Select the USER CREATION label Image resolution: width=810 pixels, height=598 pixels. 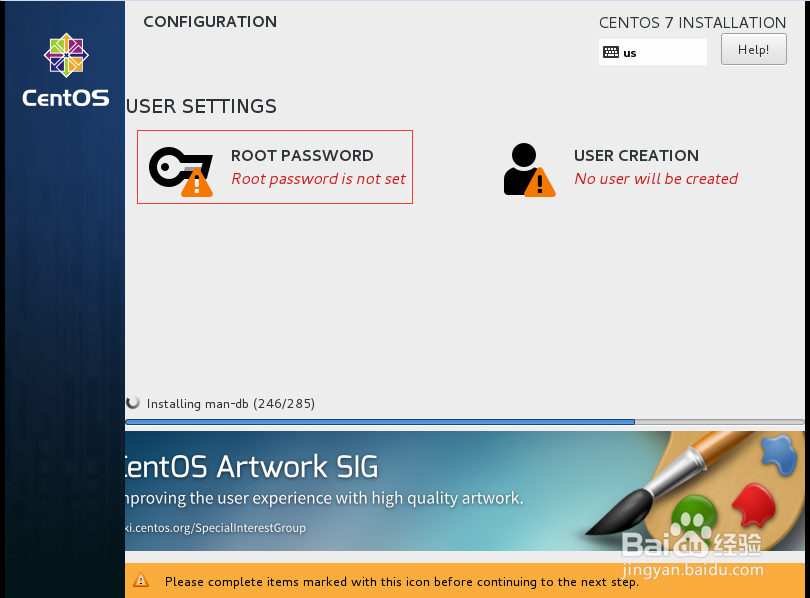tap(636, 155)
